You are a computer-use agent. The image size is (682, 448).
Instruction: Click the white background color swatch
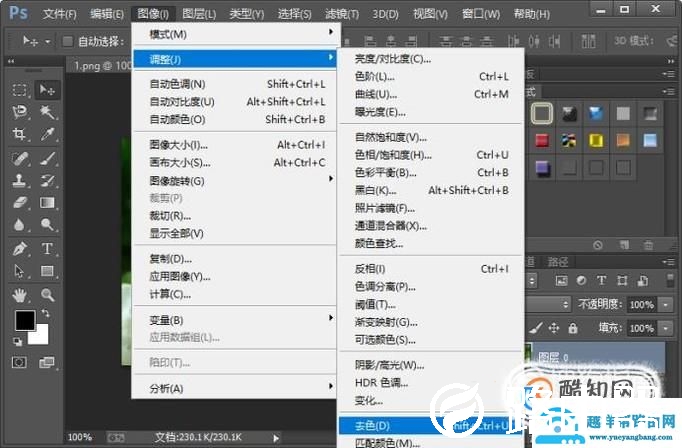click(42, 338)
